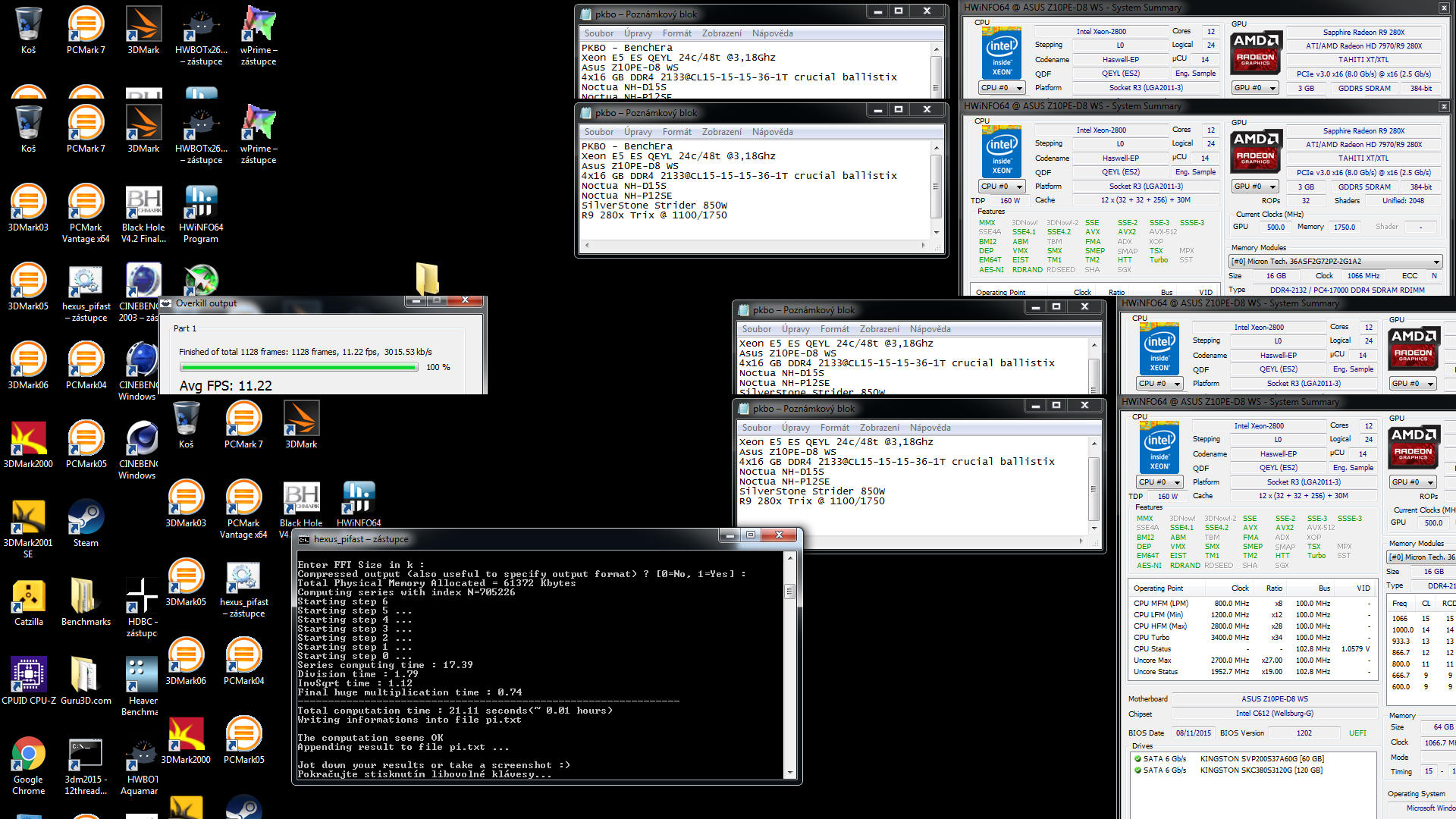The image size is (1456, 819).
Task: Click the status icon for KINGSTON SVP200S37A60G drive
Action: [x=1137, y=758]
